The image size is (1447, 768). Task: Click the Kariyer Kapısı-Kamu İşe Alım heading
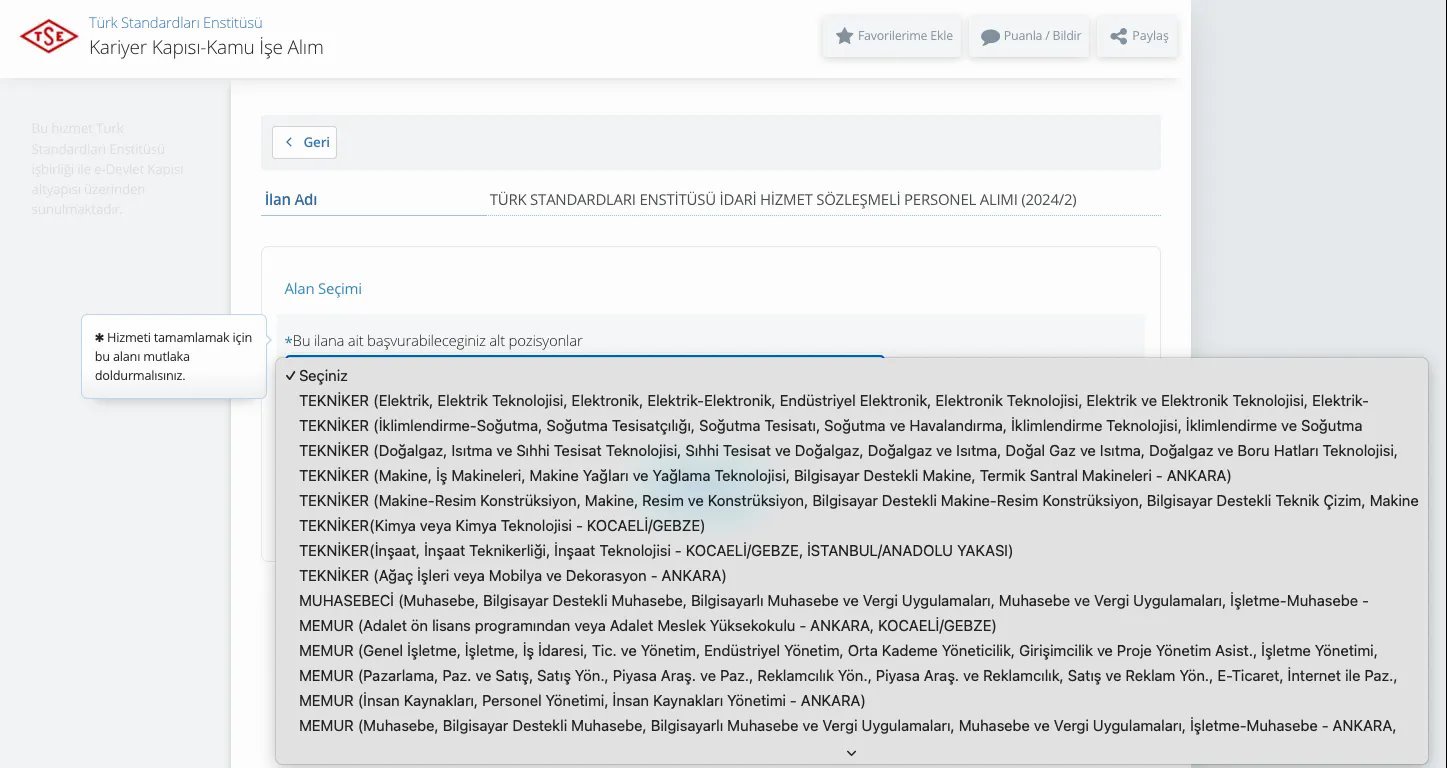206,46
